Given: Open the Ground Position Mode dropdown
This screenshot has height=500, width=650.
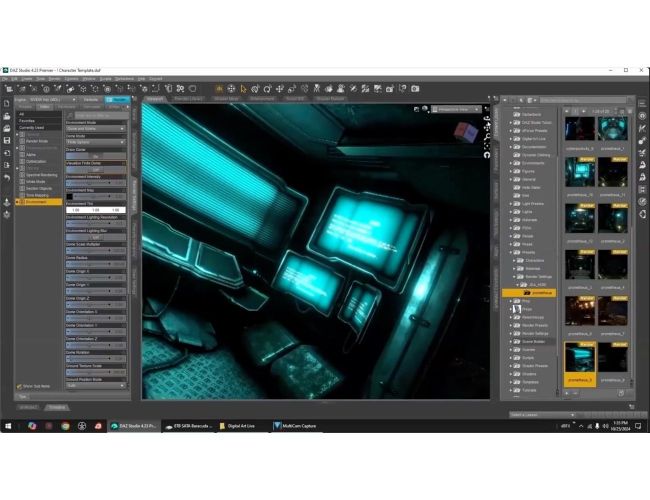Looking at the screenshot, I should pyautogui.click(x=96, y=386).
